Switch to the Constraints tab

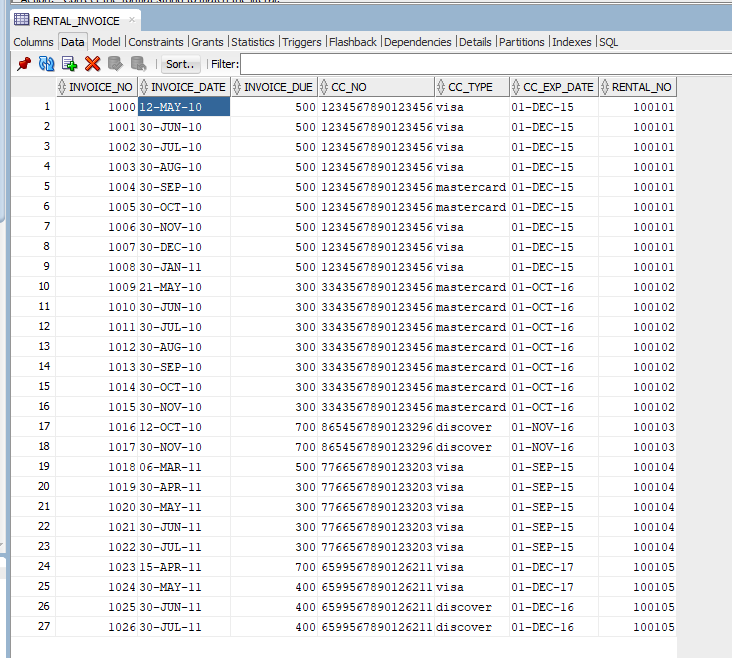click(156, 42)
